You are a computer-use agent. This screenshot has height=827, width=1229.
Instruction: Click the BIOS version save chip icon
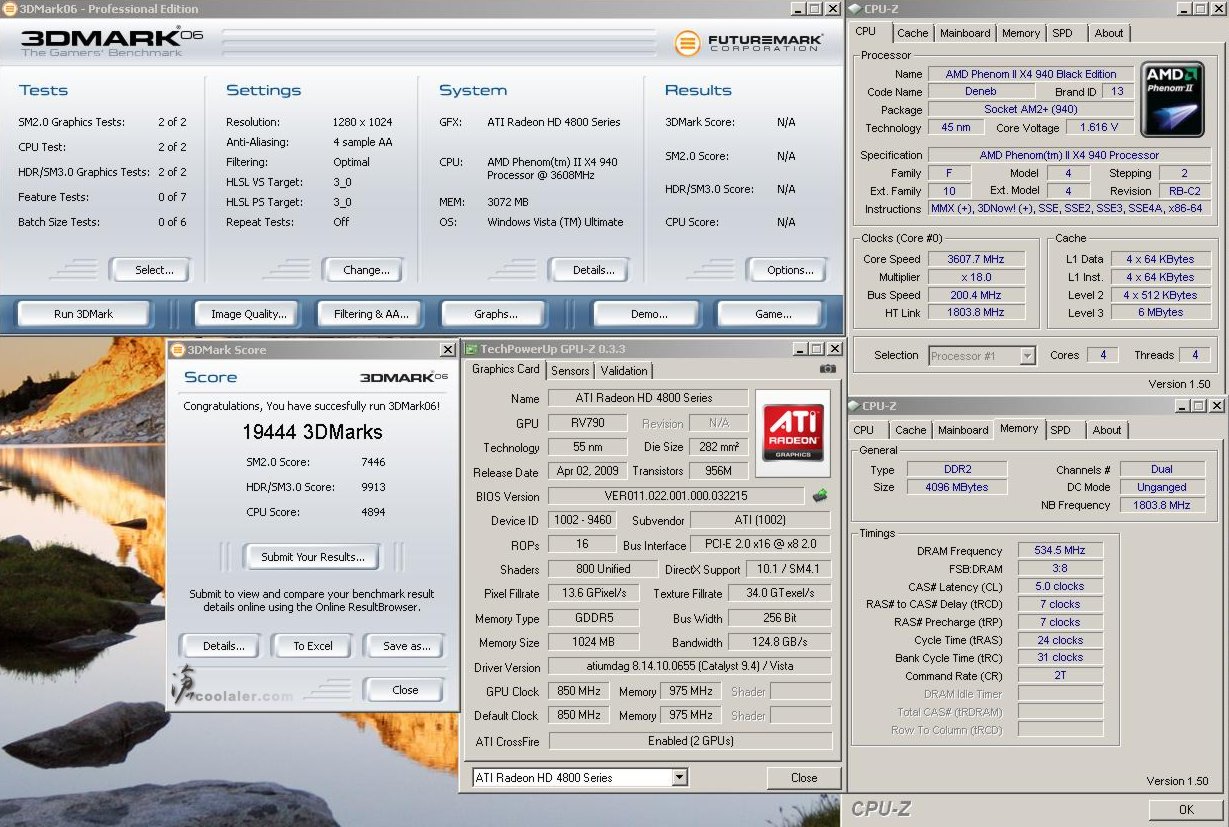pos(819,495)
